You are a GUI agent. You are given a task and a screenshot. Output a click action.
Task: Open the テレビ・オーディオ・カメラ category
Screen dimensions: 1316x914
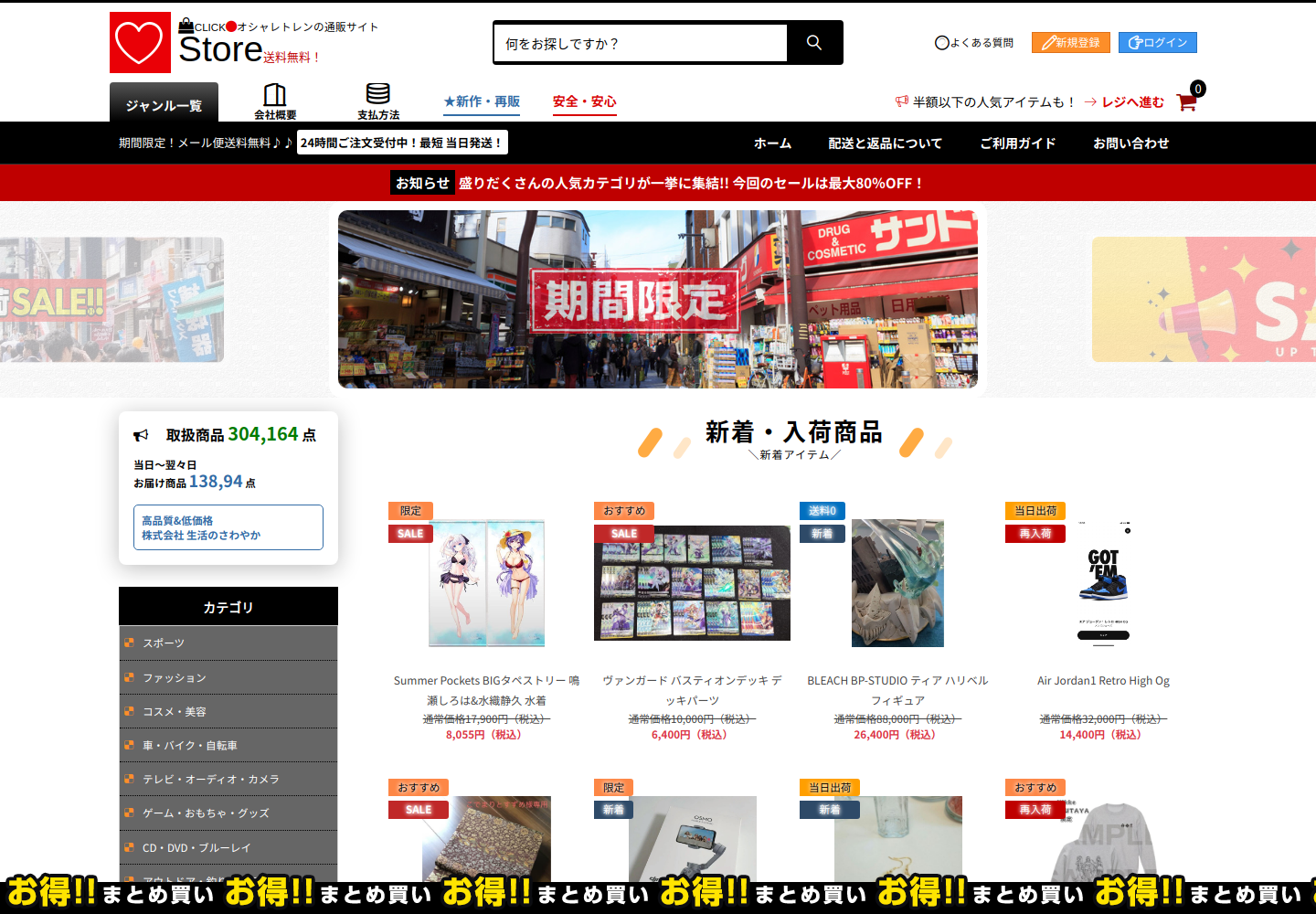coord(228,780)
